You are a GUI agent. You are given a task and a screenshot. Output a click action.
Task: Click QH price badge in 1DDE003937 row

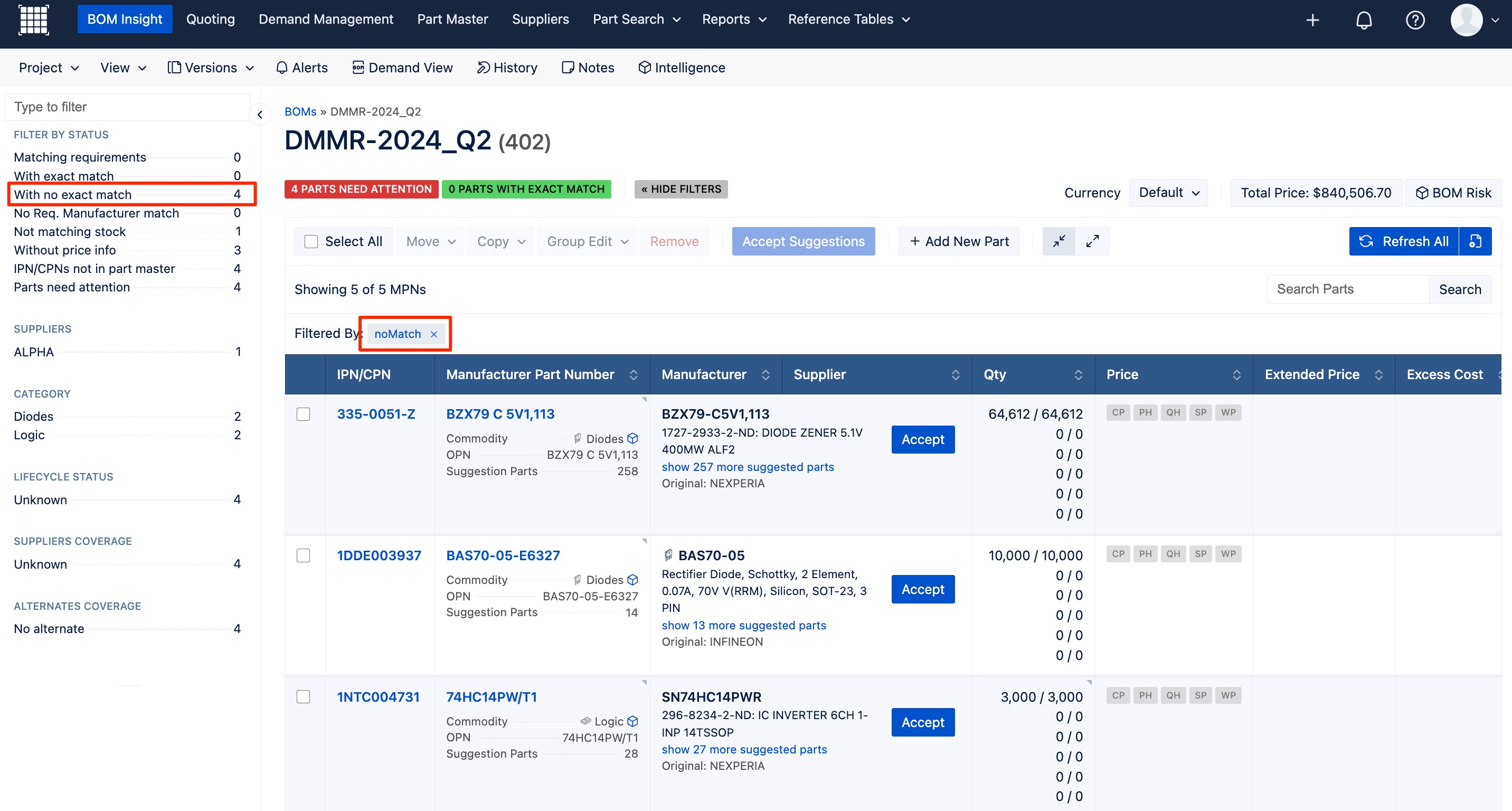1173,554
